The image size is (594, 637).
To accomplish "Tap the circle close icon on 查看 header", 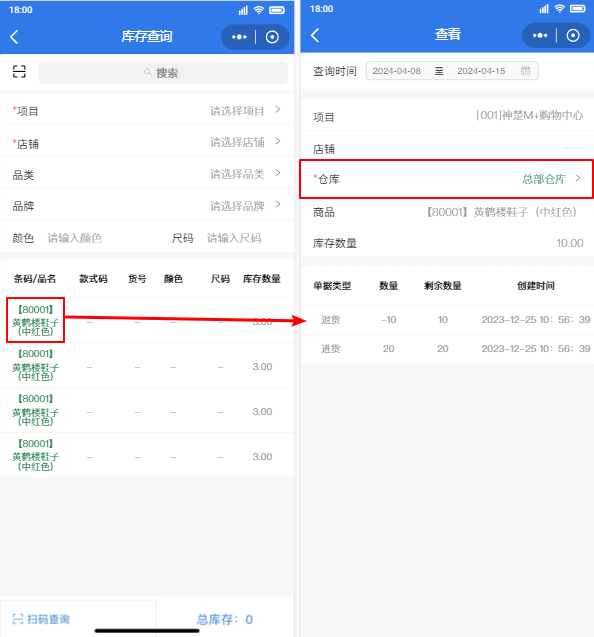I will (x=573, y=35).
